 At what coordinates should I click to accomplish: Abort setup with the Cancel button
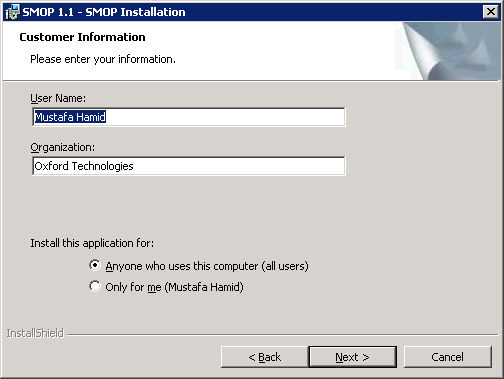point(447,357)
